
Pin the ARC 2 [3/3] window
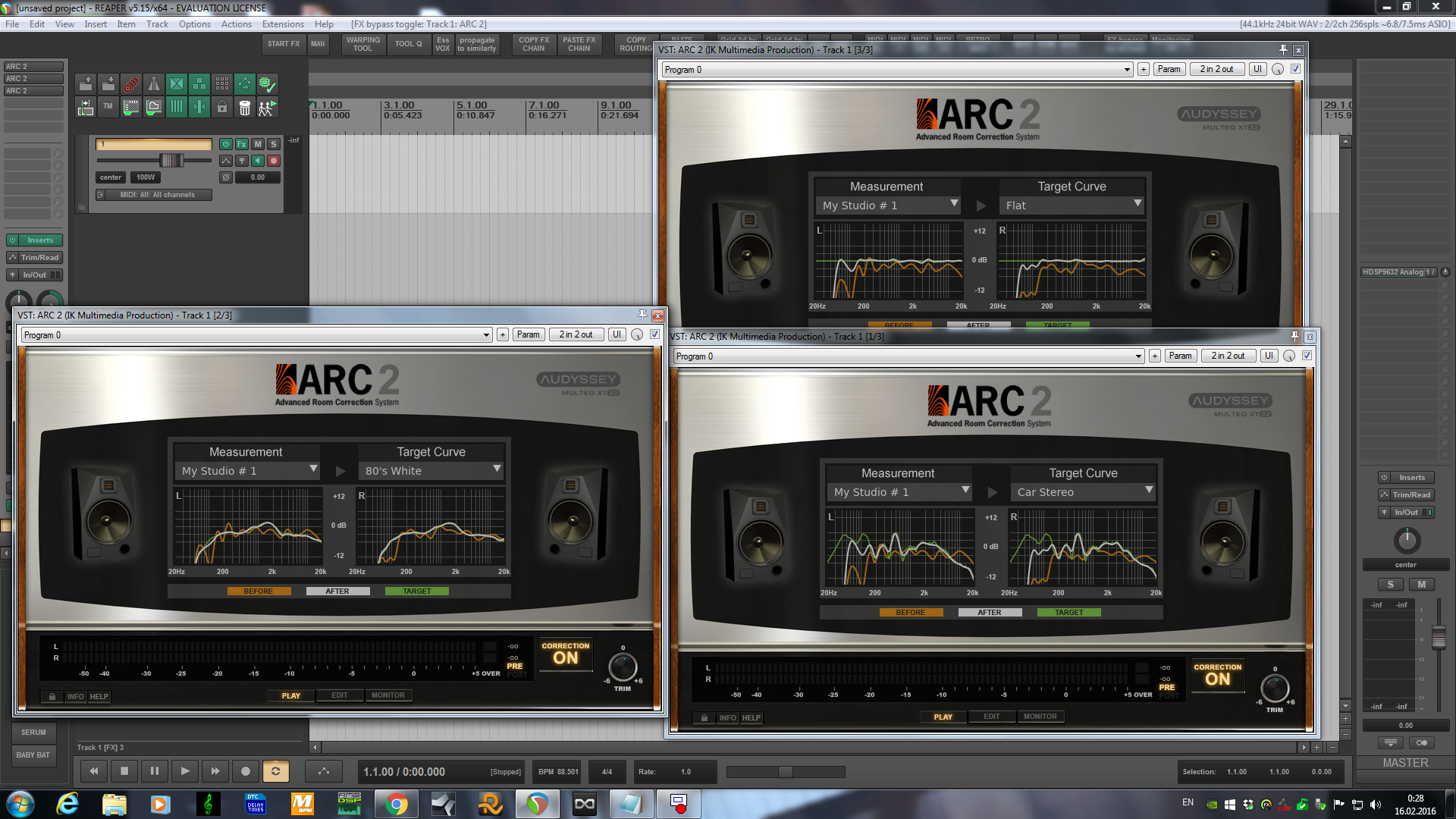1283,49
